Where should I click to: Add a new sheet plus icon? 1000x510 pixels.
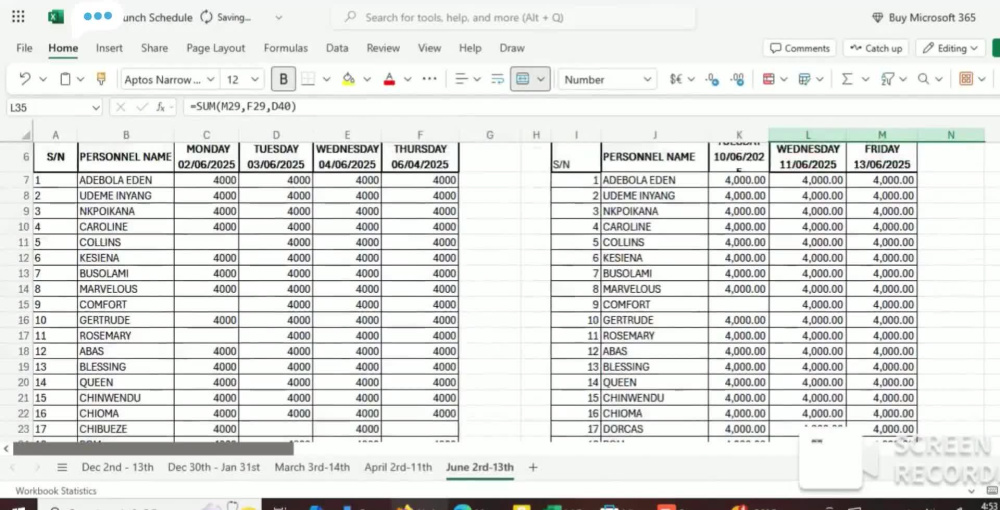[533, 467]
